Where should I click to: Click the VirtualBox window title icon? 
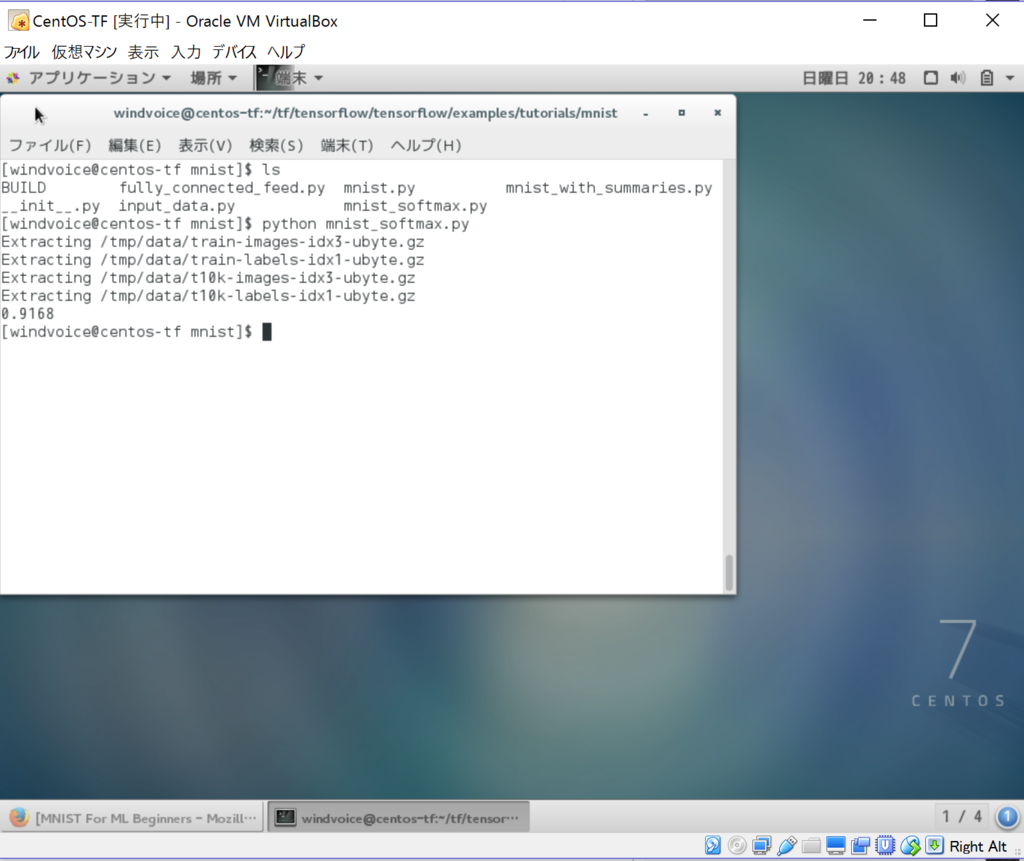coord(18,21)
